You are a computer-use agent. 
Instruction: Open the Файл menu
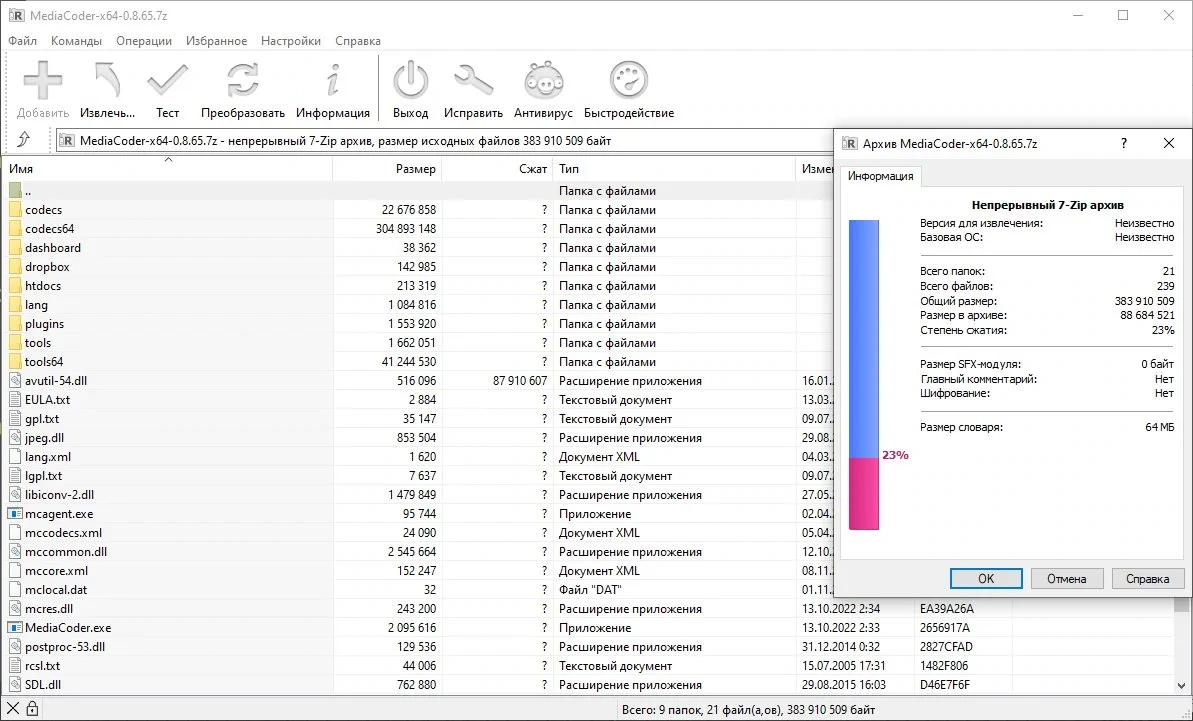[x=23, y=41]
